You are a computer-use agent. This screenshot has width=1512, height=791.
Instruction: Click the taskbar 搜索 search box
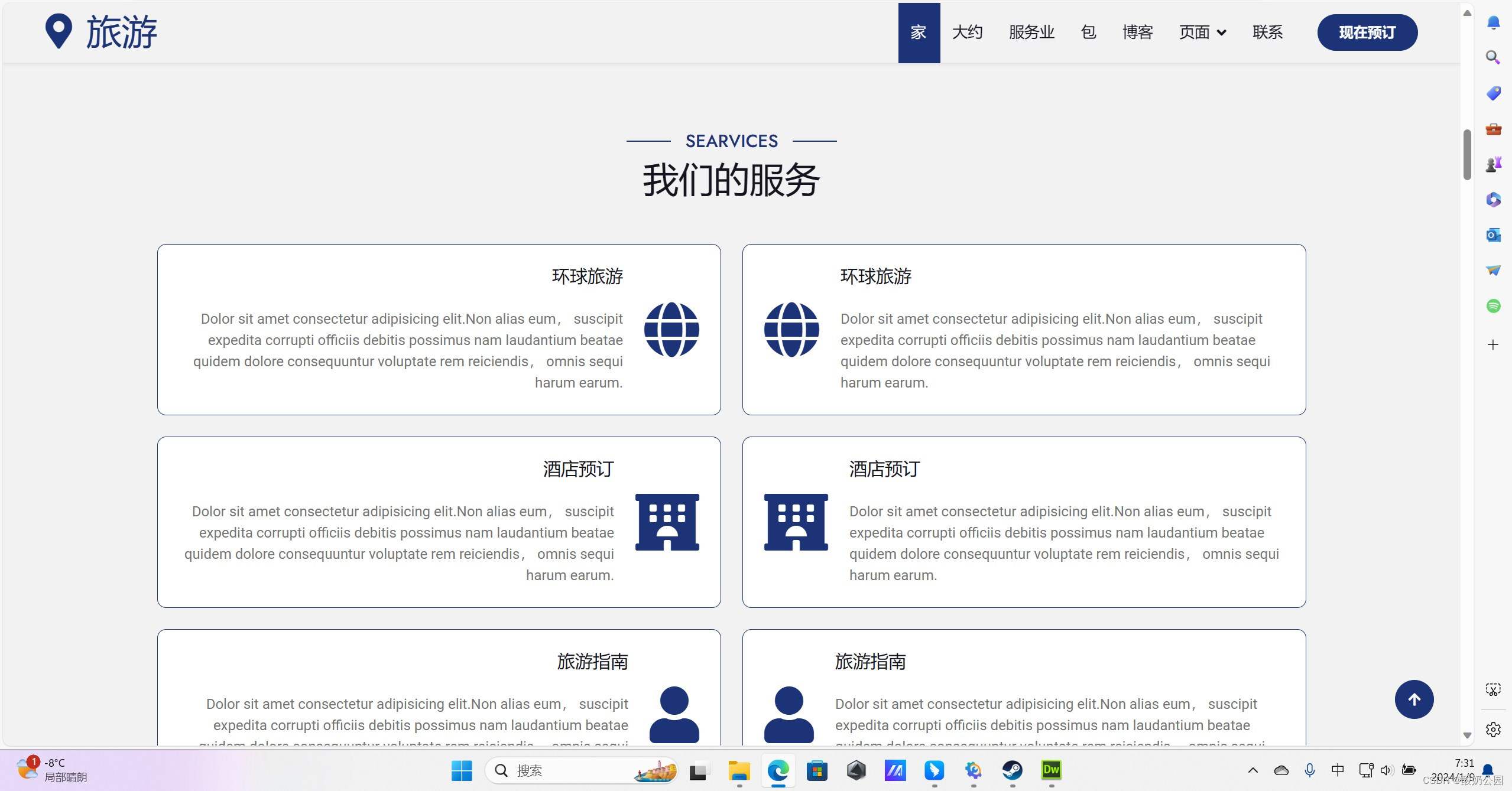tap(581, 770)
